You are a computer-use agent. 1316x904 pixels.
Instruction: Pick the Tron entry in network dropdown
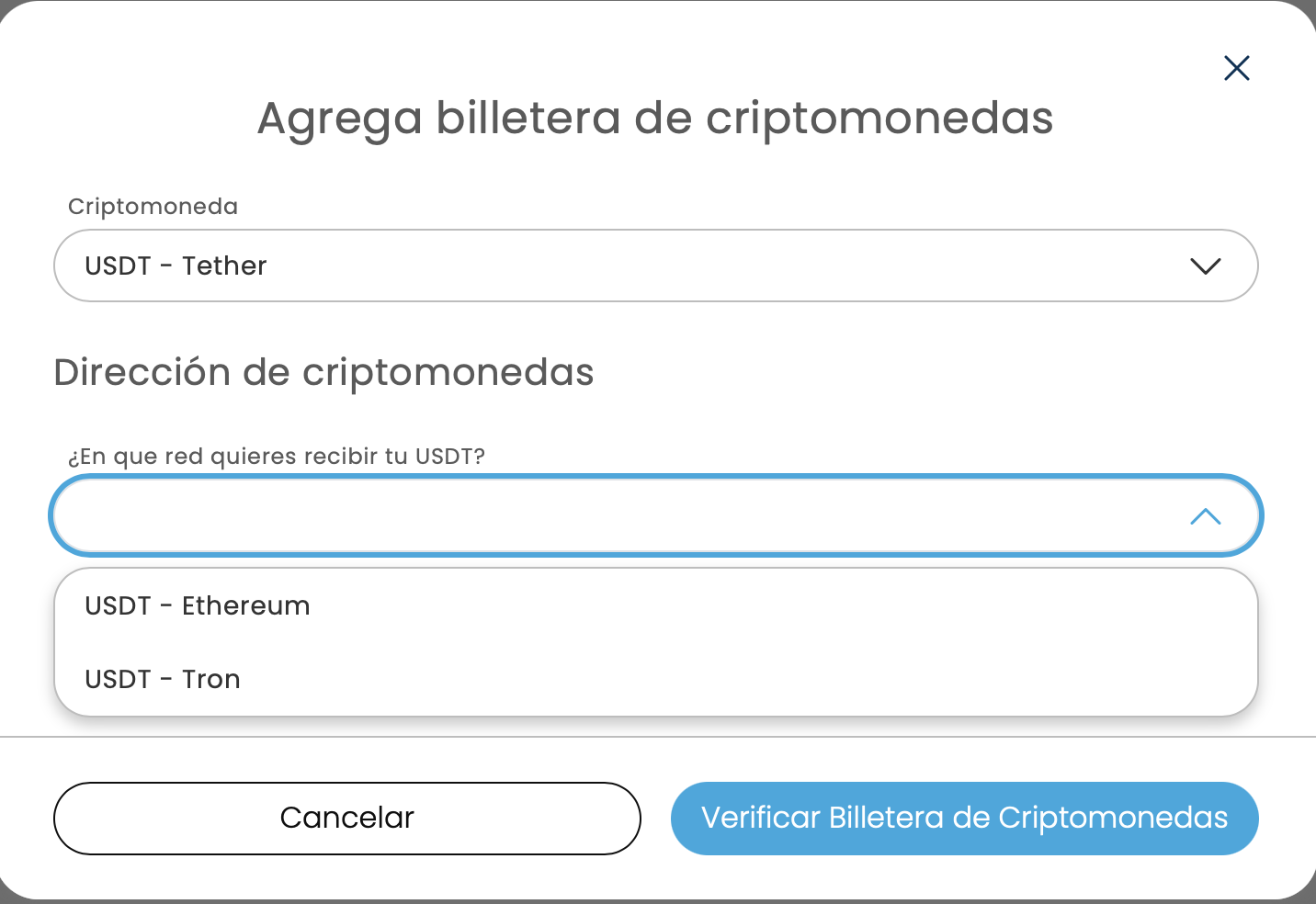point(163,680)
